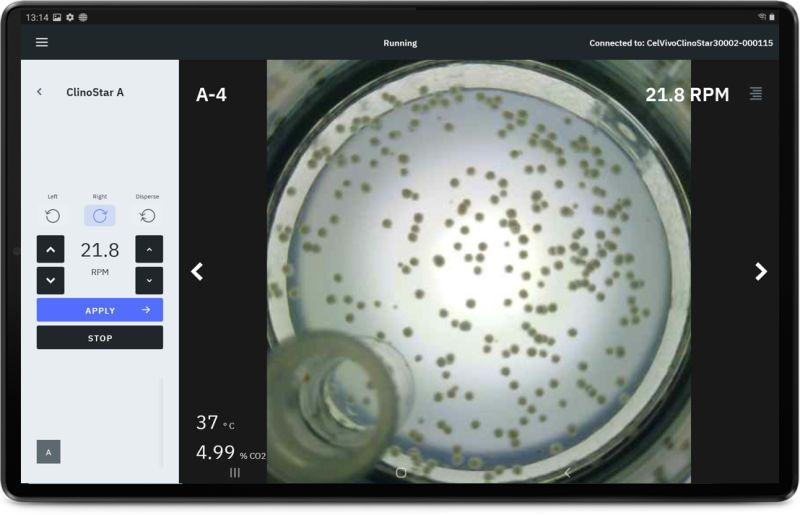Fine-decrease RPM with small down arrow

[149, 280]
